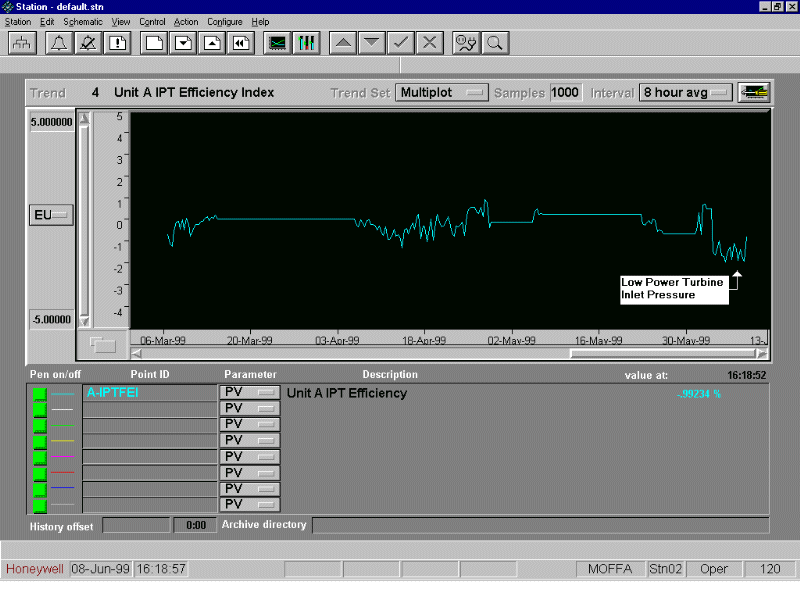This screenshot has width=800, height=600.
Task: Open the Trend Set Multiplot dropdown
Action: tap(442, 93)
